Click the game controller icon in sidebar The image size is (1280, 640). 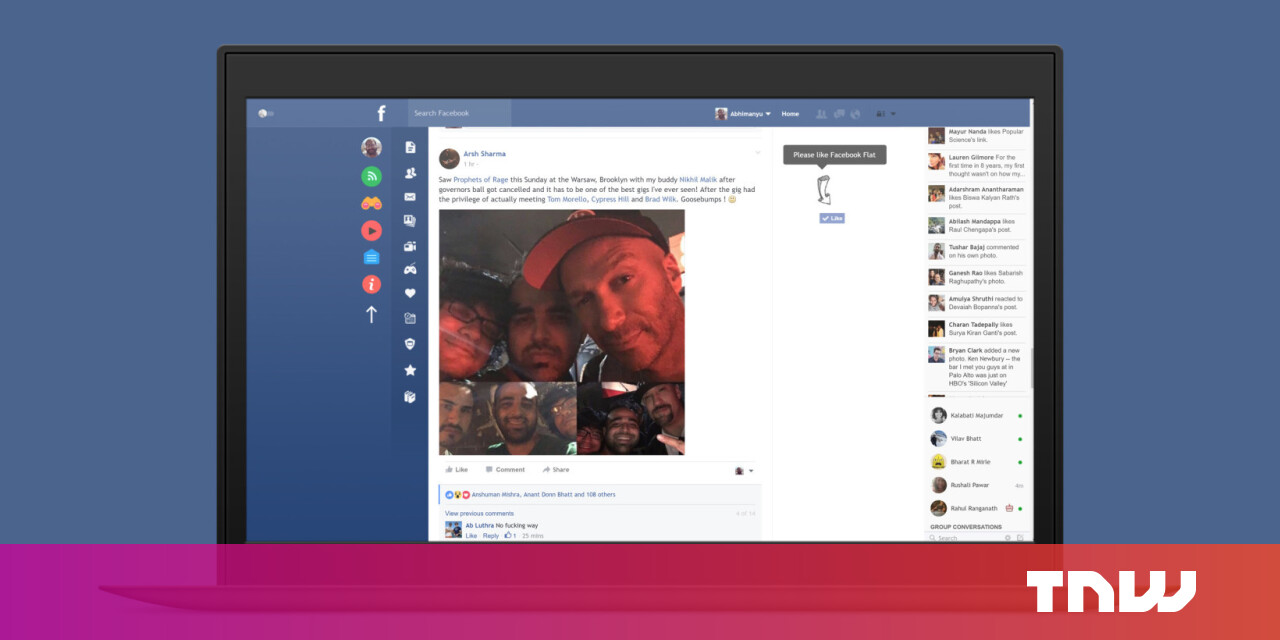coord(410,269)
